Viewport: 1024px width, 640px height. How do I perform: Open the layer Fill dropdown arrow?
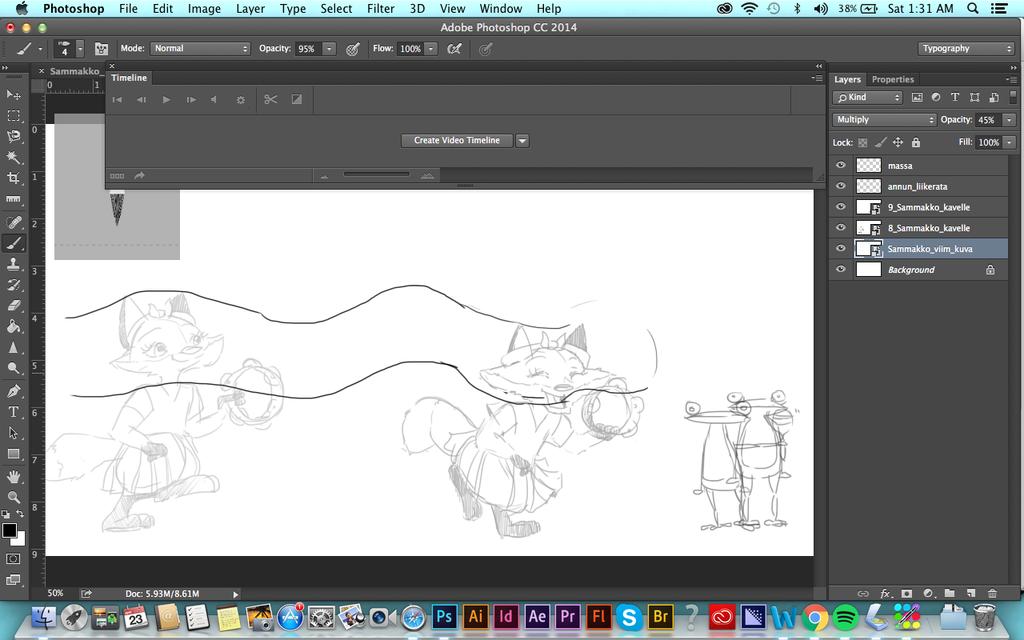tap(1010, 142)
